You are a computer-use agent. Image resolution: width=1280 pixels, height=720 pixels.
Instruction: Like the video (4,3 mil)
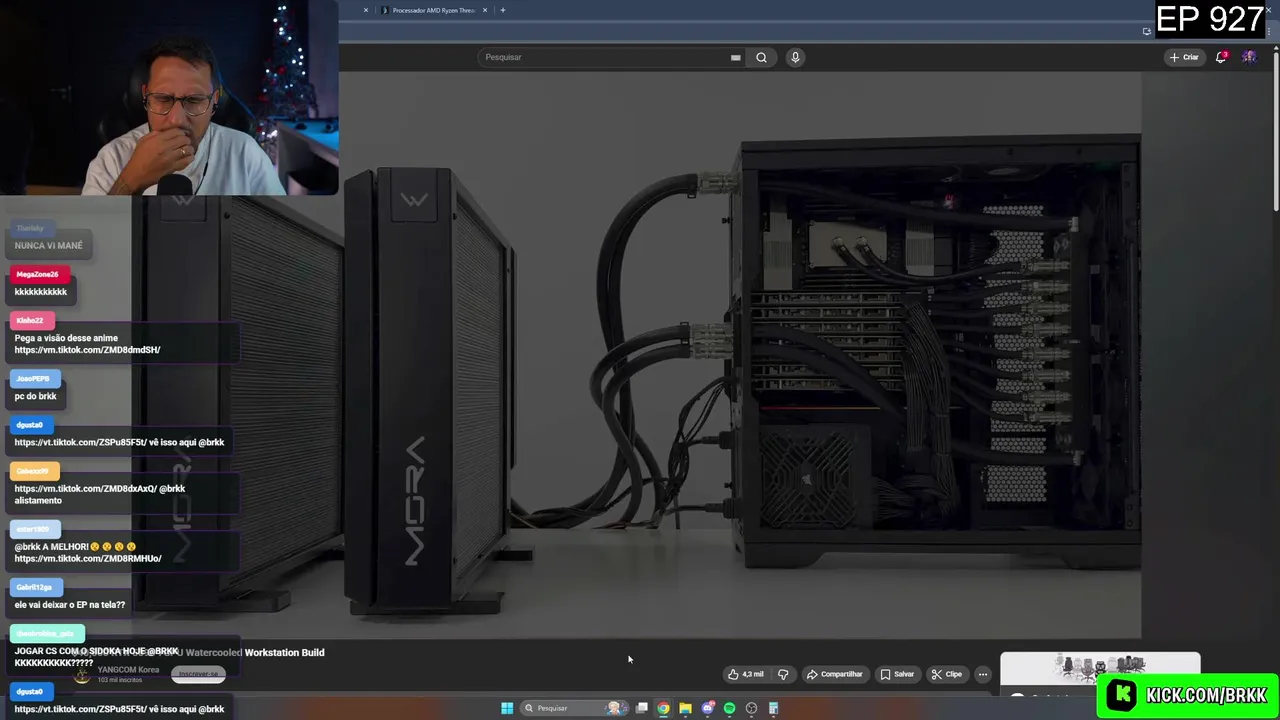click(746, 674)
